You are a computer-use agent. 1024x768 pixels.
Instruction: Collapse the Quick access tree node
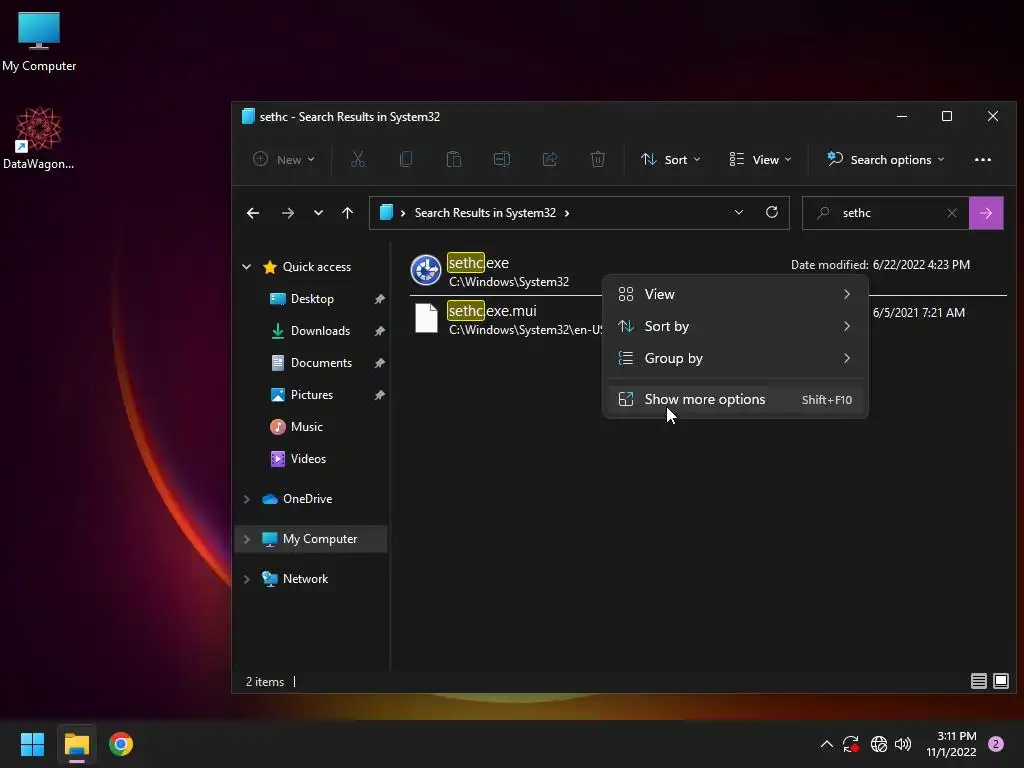pos(247,266)
